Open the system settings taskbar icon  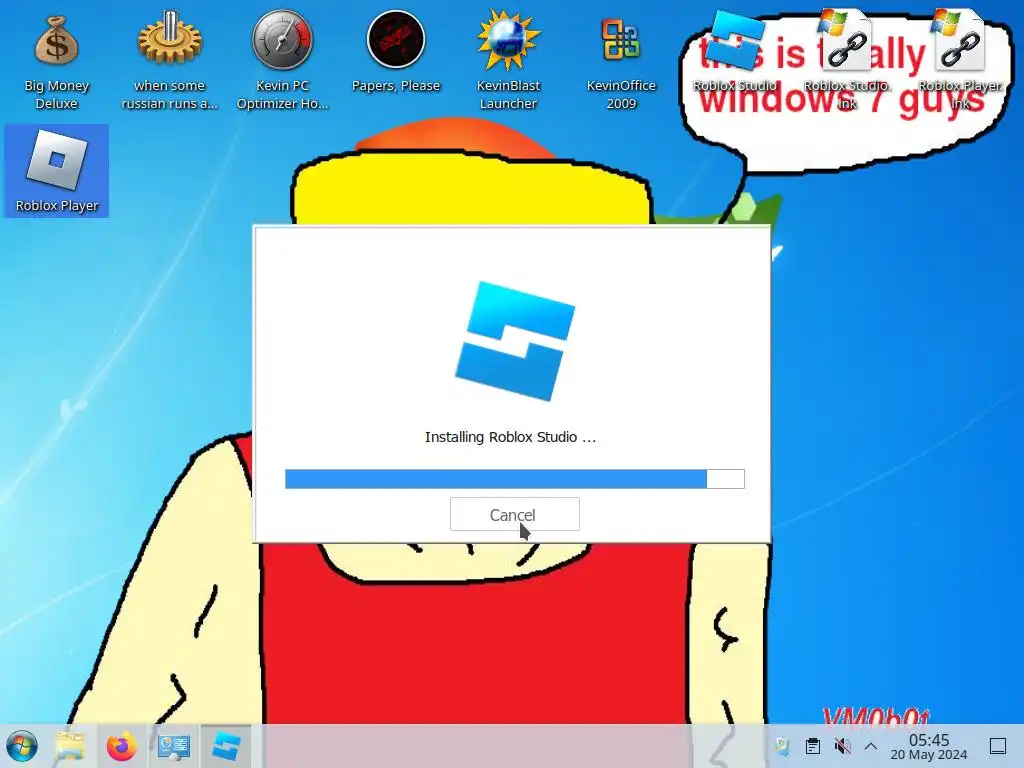click(174, 746)
